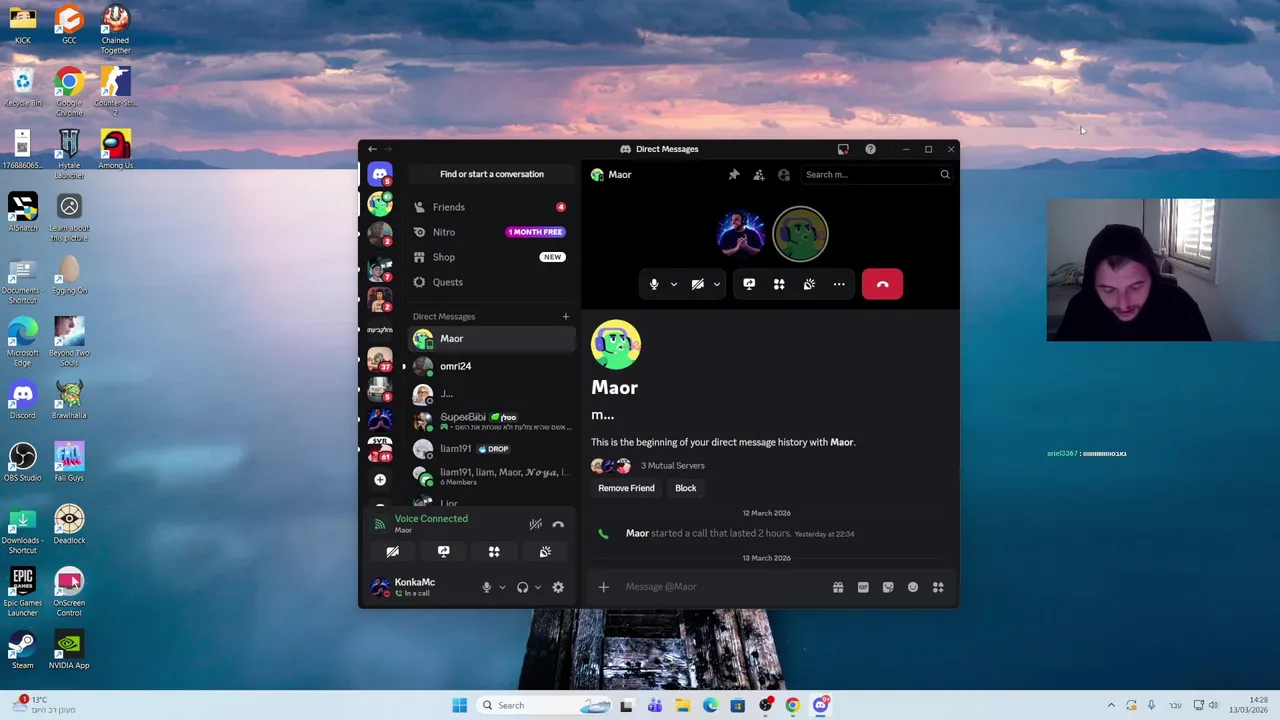Start an activity in call controls
The image size is (1280, 720).
779,284
